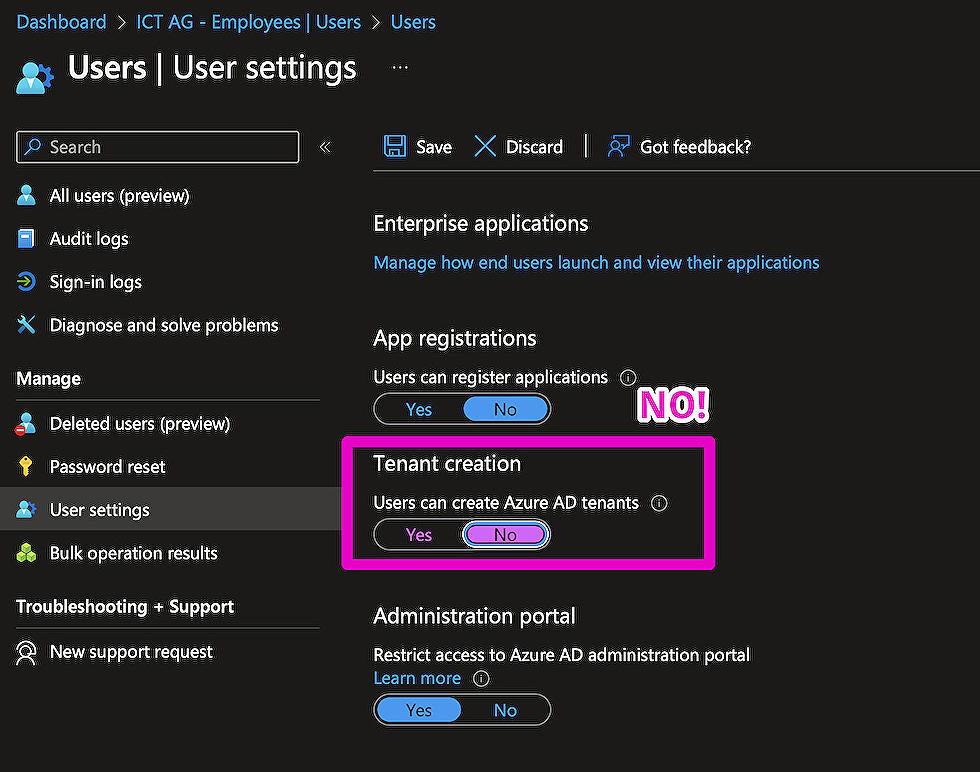Viewport: 980px width, 772px height.
Task: Collapse the sidebar with double chevron
Action: coord(325,147)
